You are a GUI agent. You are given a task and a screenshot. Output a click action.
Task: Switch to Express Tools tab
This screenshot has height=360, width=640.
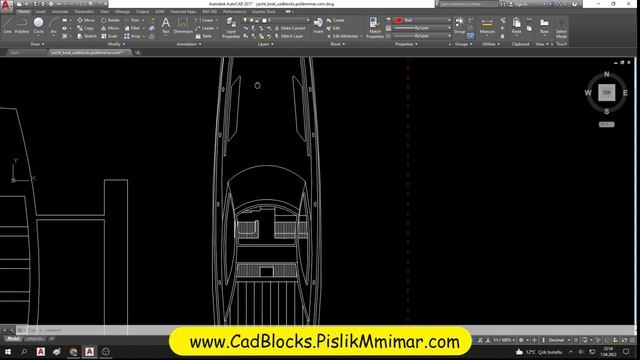click(264, 12)
